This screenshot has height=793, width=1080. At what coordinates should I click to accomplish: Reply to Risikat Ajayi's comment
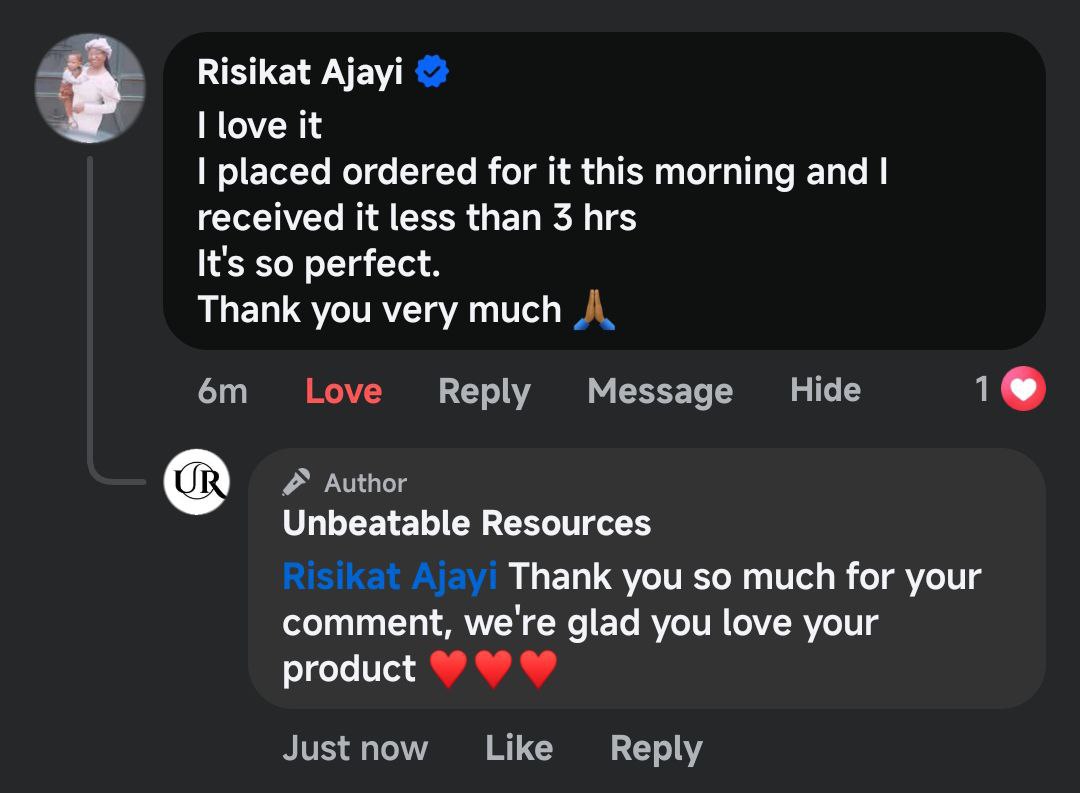pyautogui.click(x=484, y=390)
